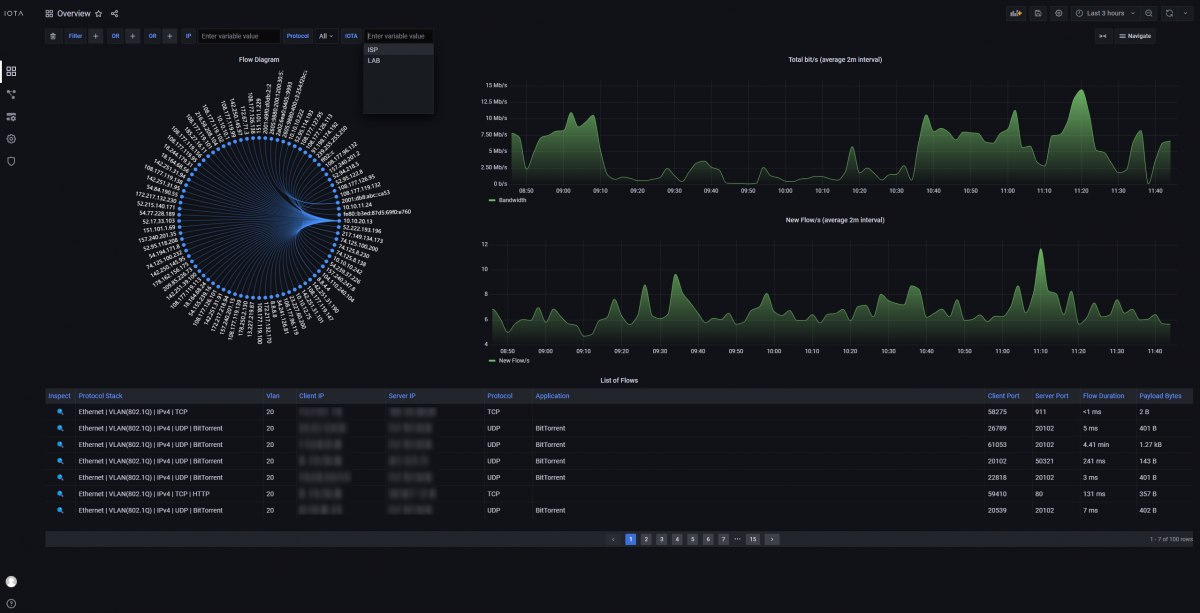Toggle the New Flow/s legend series
The height and width of the screenshot is (613, 1200).
513,360
